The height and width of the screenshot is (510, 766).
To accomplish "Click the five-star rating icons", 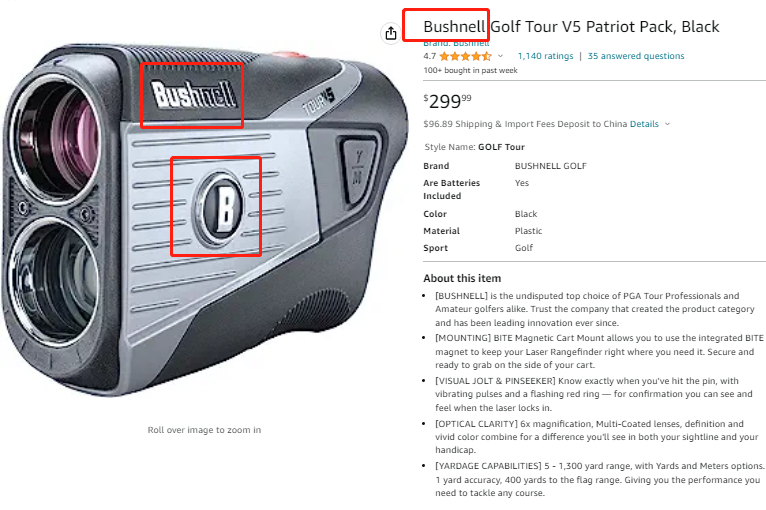I will click(x=465, y=56).
